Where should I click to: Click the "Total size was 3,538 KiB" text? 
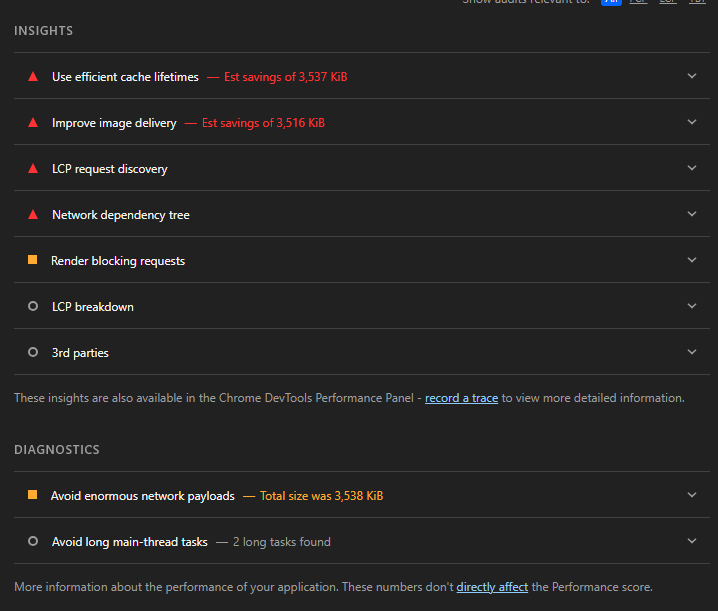point(321,496)
